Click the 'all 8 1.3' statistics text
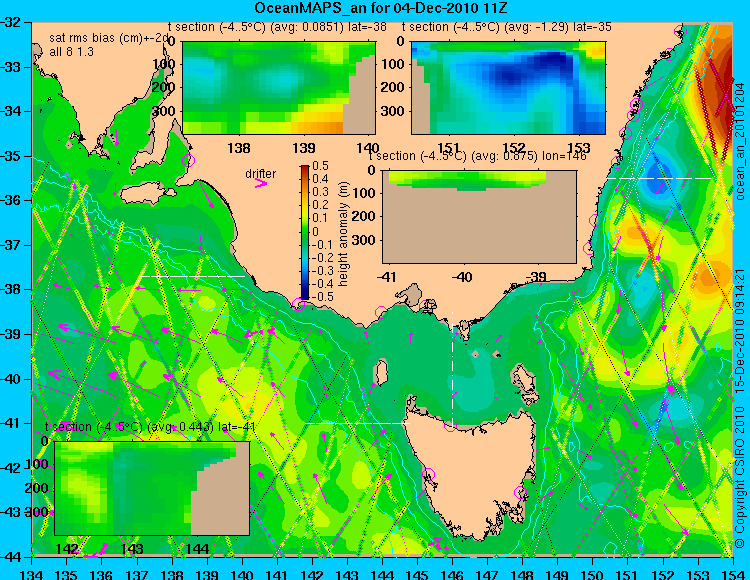750x580 pixels. point(71,52)
